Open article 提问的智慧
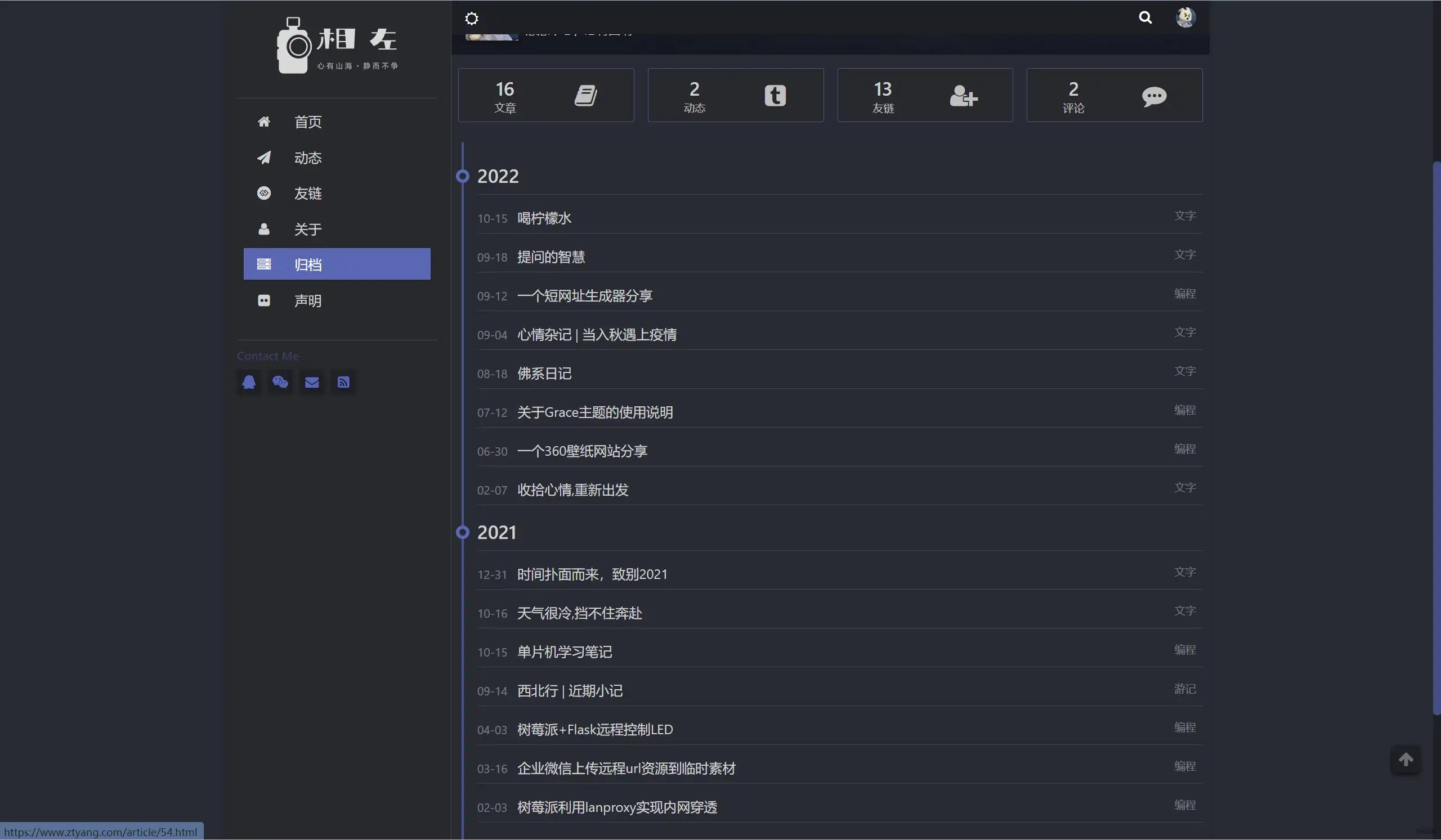The width and height of the screenshot is (1441, 840). click(551, 257)
